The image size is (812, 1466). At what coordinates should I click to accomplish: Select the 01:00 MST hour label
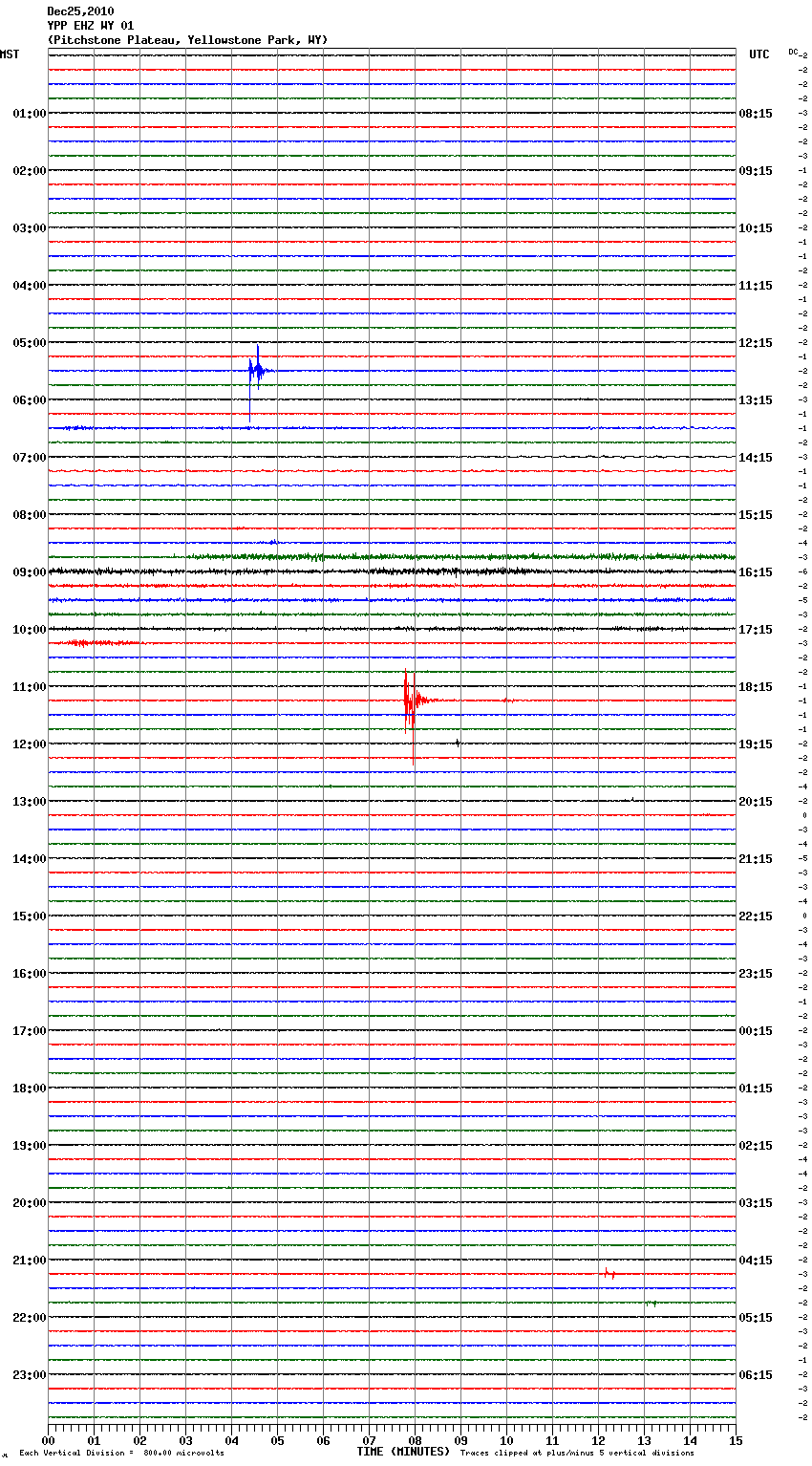tap(30, 114)
